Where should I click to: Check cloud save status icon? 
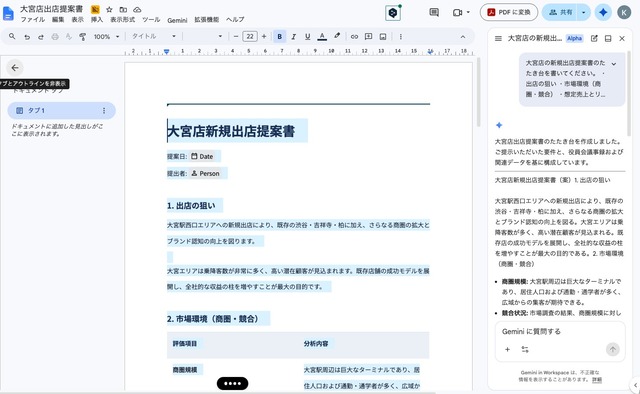[x=138, y=9]
